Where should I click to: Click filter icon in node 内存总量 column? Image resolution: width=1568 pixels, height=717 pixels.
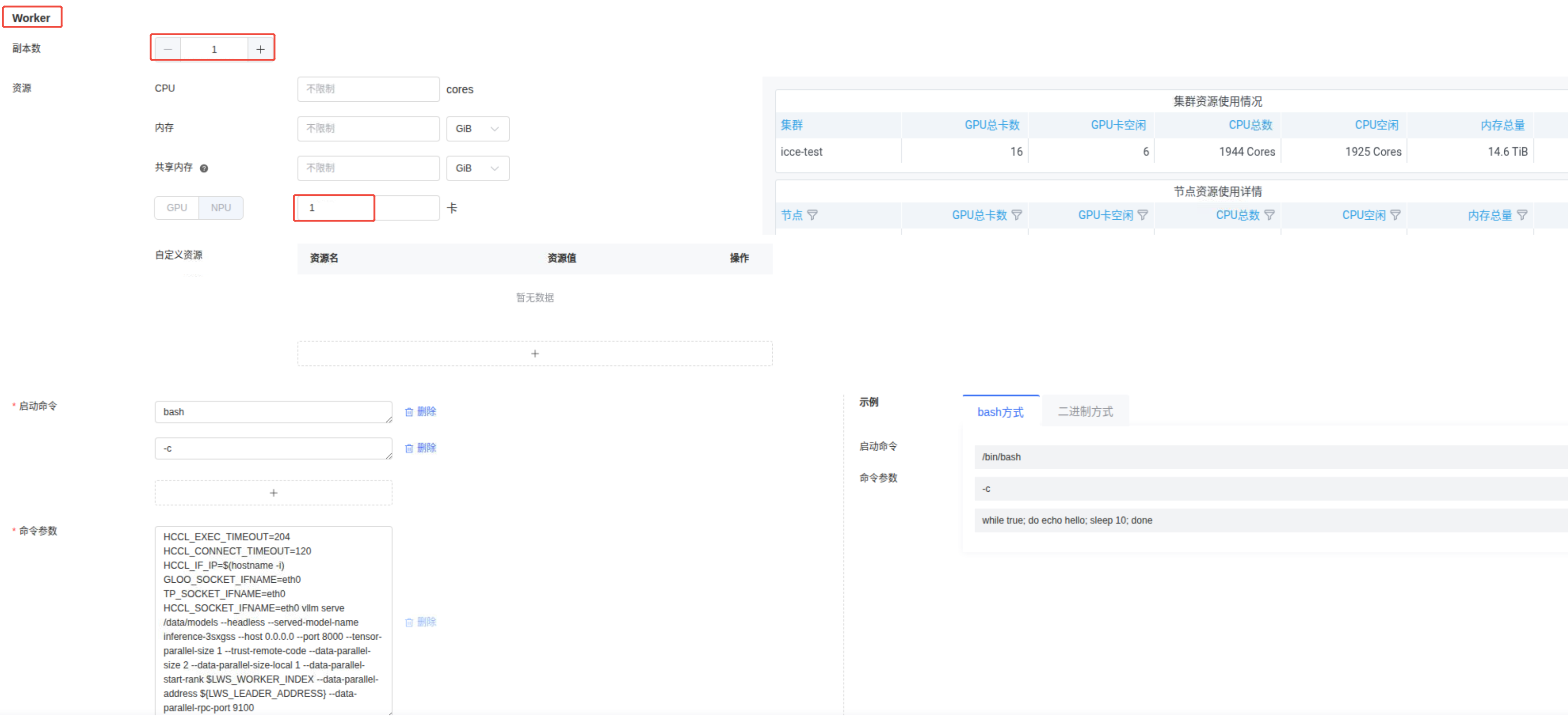pos(1522,215)
